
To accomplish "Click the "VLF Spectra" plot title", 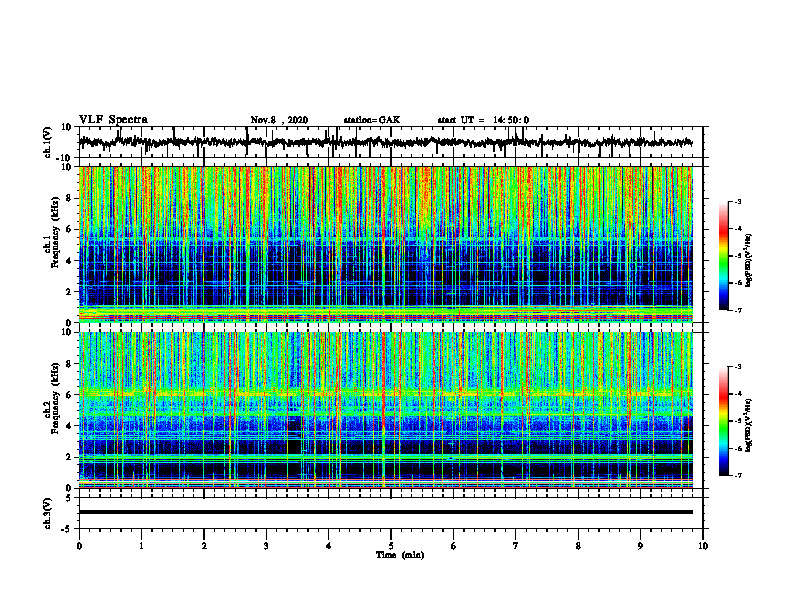I will tap(113, 120).
